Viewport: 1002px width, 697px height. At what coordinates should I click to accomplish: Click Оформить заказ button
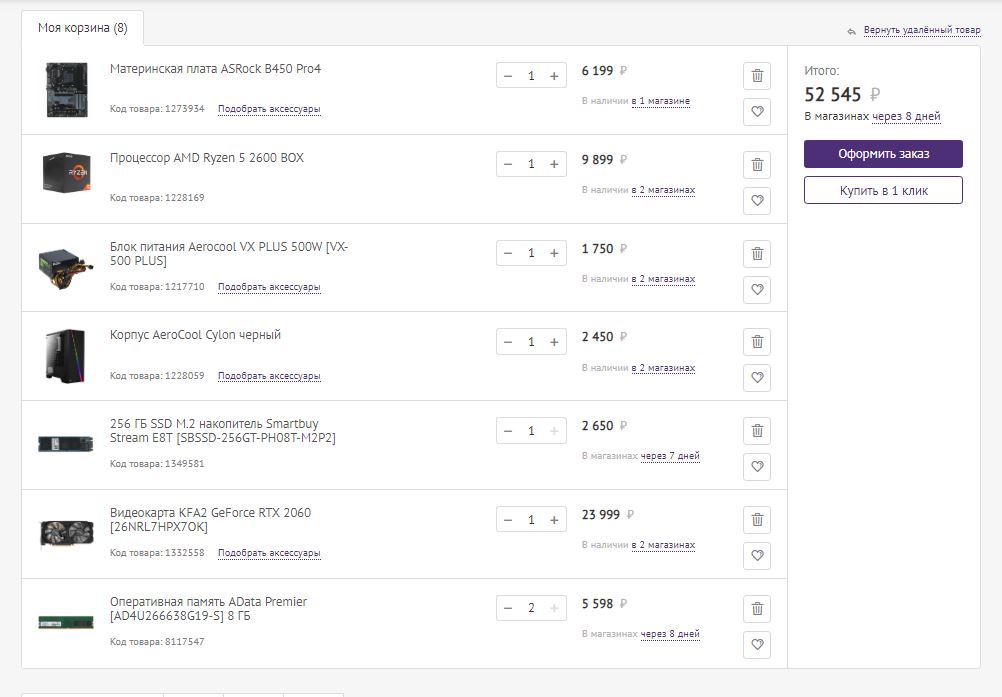click(x=883, y=154)
